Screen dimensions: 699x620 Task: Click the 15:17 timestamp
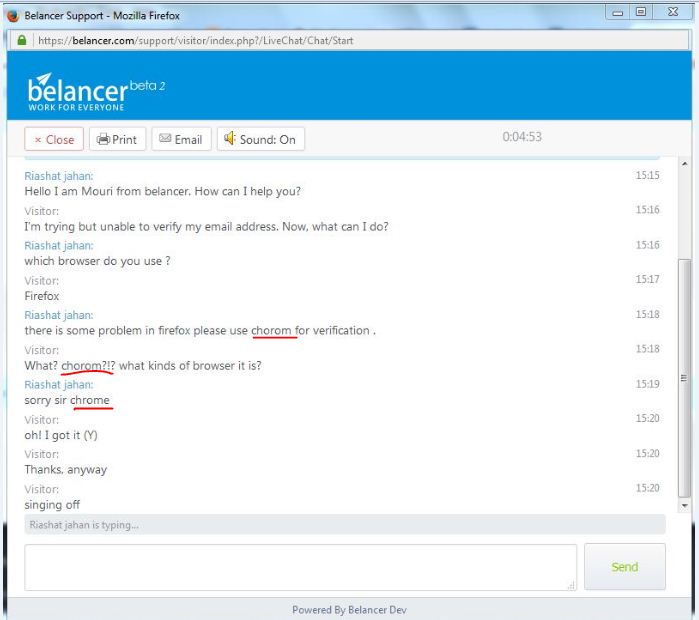click(x=647, y=279)
